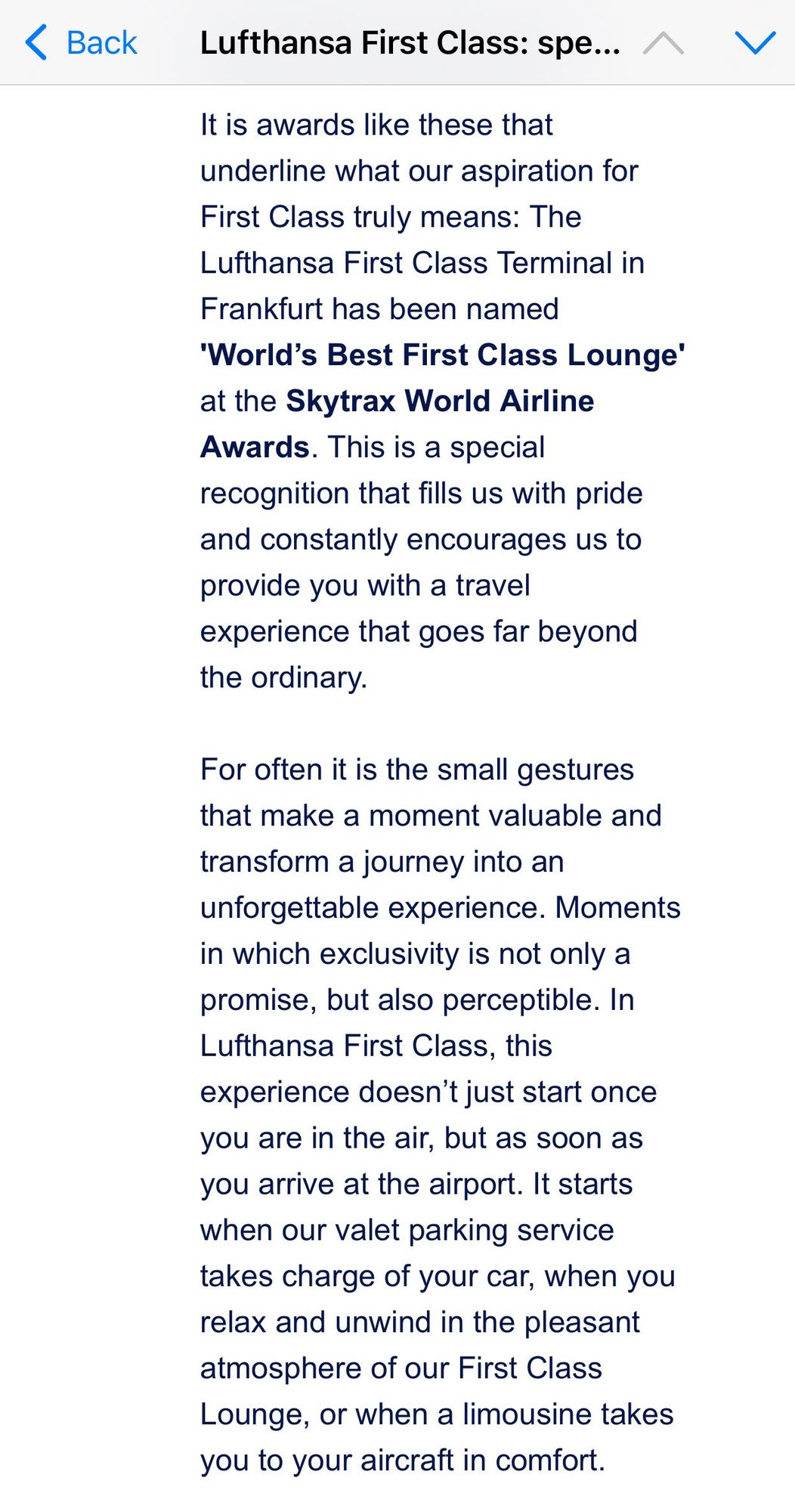
Task: Click the line 'takes charge of your car, when you'
Action: (x=438, y=1276)
